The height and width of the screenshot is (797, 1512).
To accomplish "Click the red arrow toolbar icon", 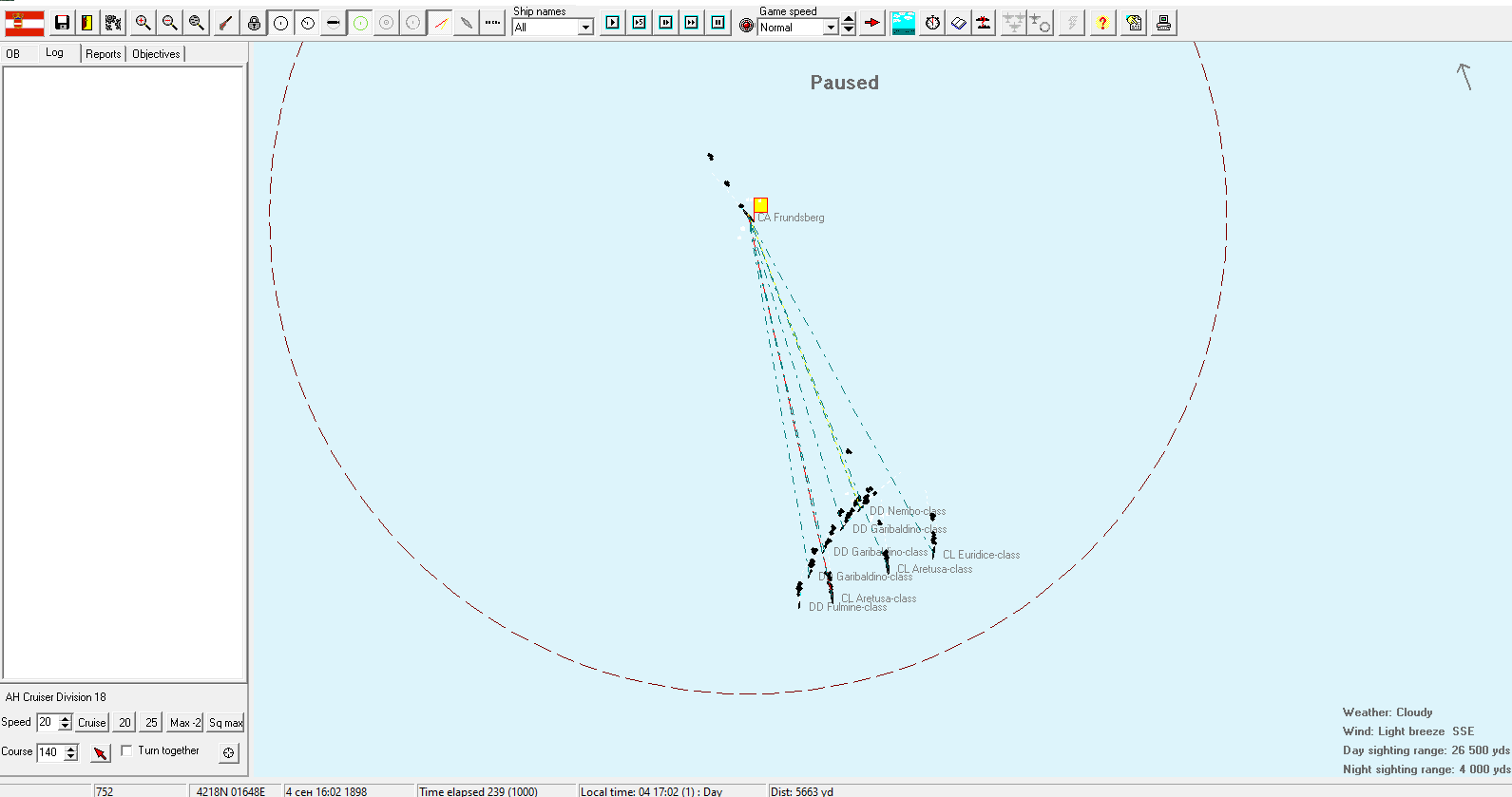I will pos(871,23).
